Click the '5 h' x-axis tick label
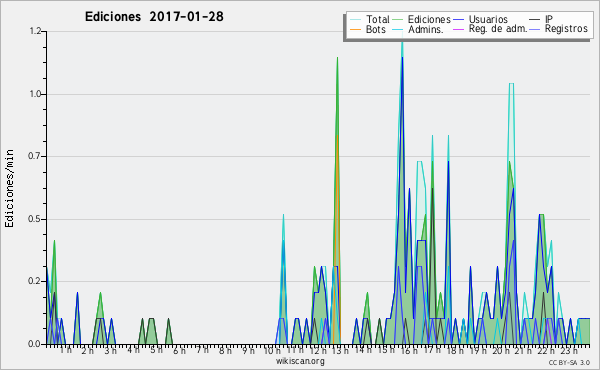Image resolution: width=600 pixels, height=370 pixels. [x=156, y=350]
